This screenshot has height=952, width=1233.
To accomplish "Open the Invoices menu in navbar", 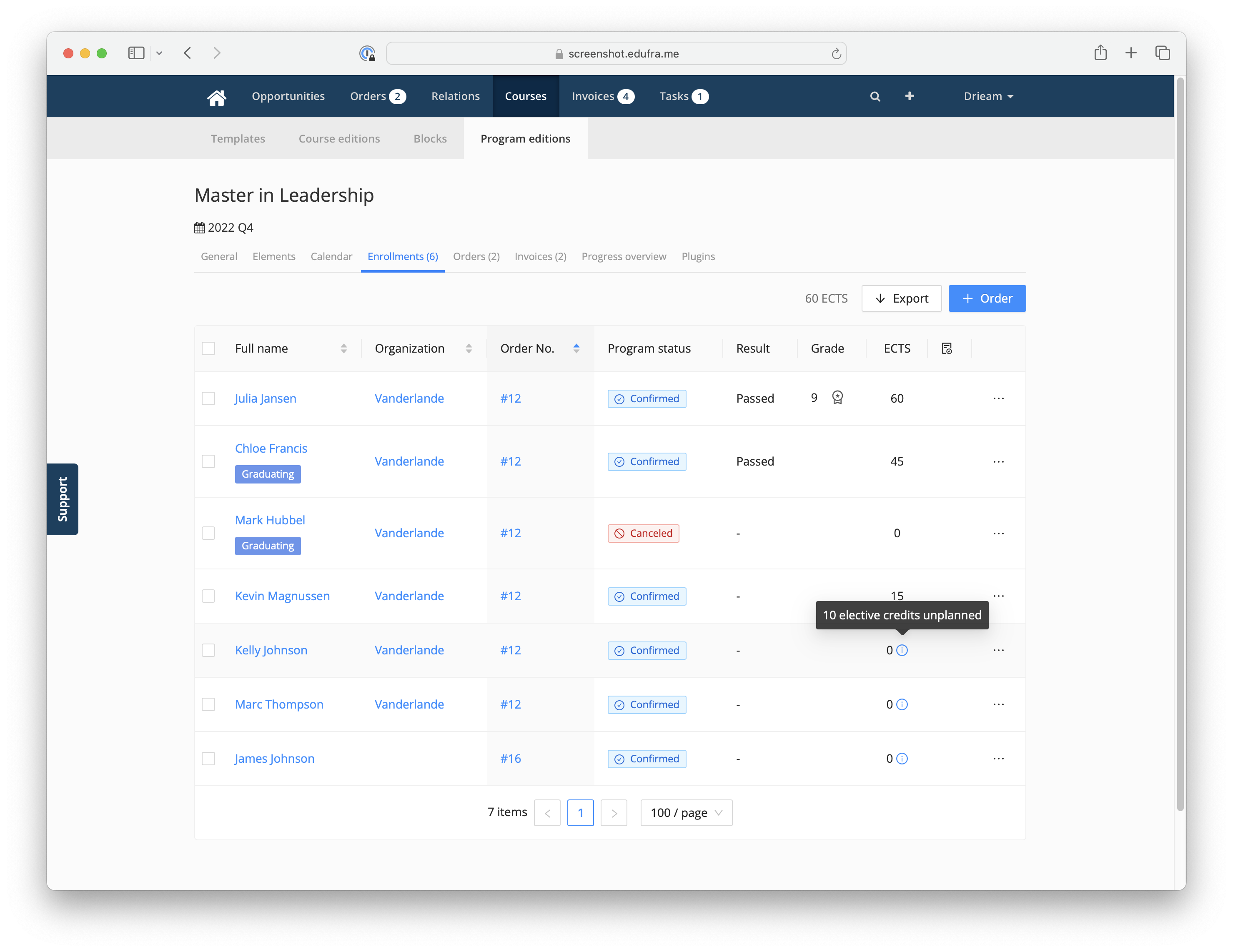I will click(602, 97).
